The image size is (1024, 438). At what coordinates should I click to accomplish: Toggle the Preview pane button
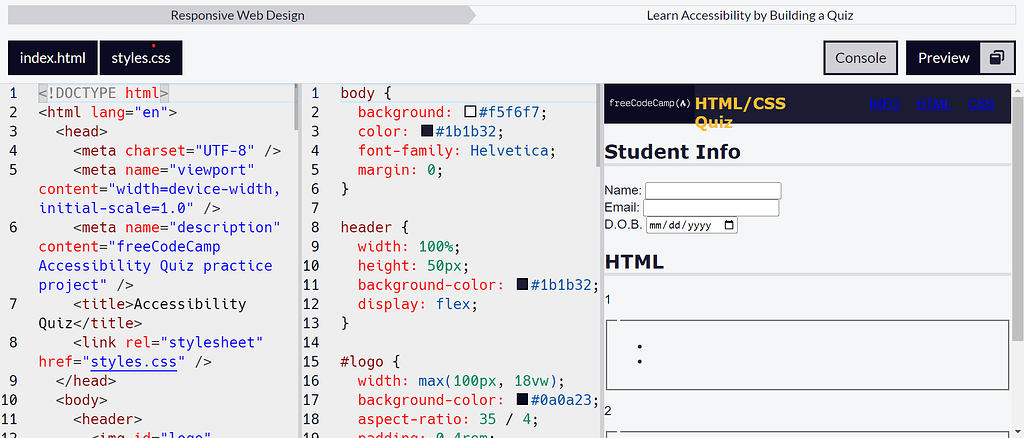coord(943,58)
